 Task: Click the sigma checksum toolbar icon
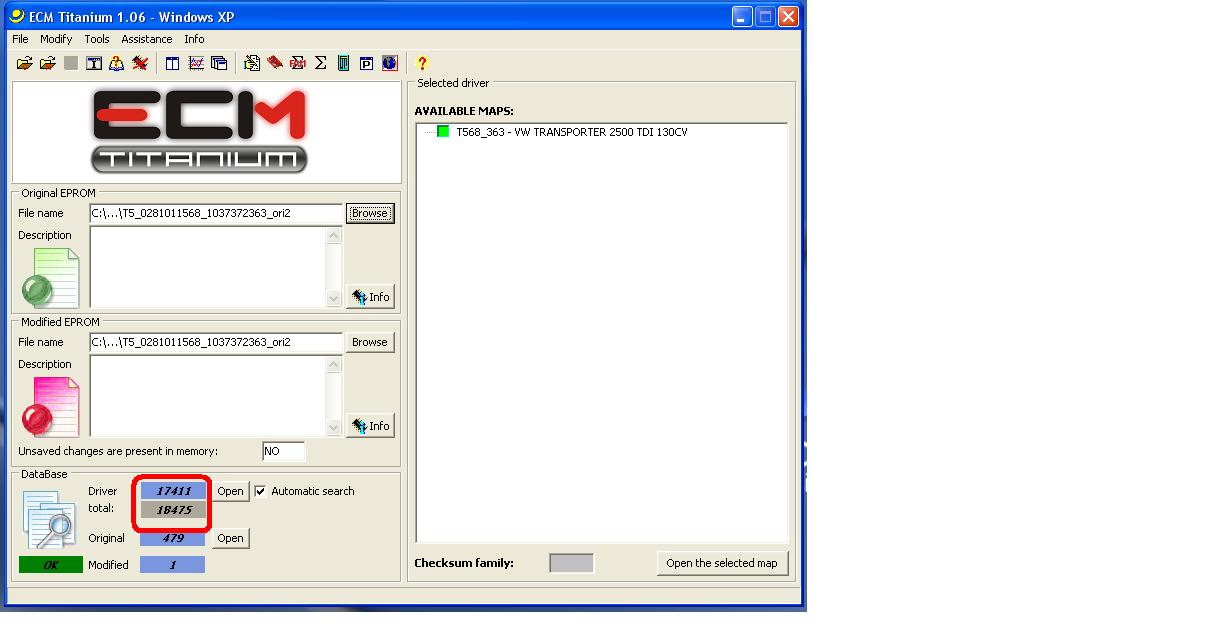pos(321,63)
